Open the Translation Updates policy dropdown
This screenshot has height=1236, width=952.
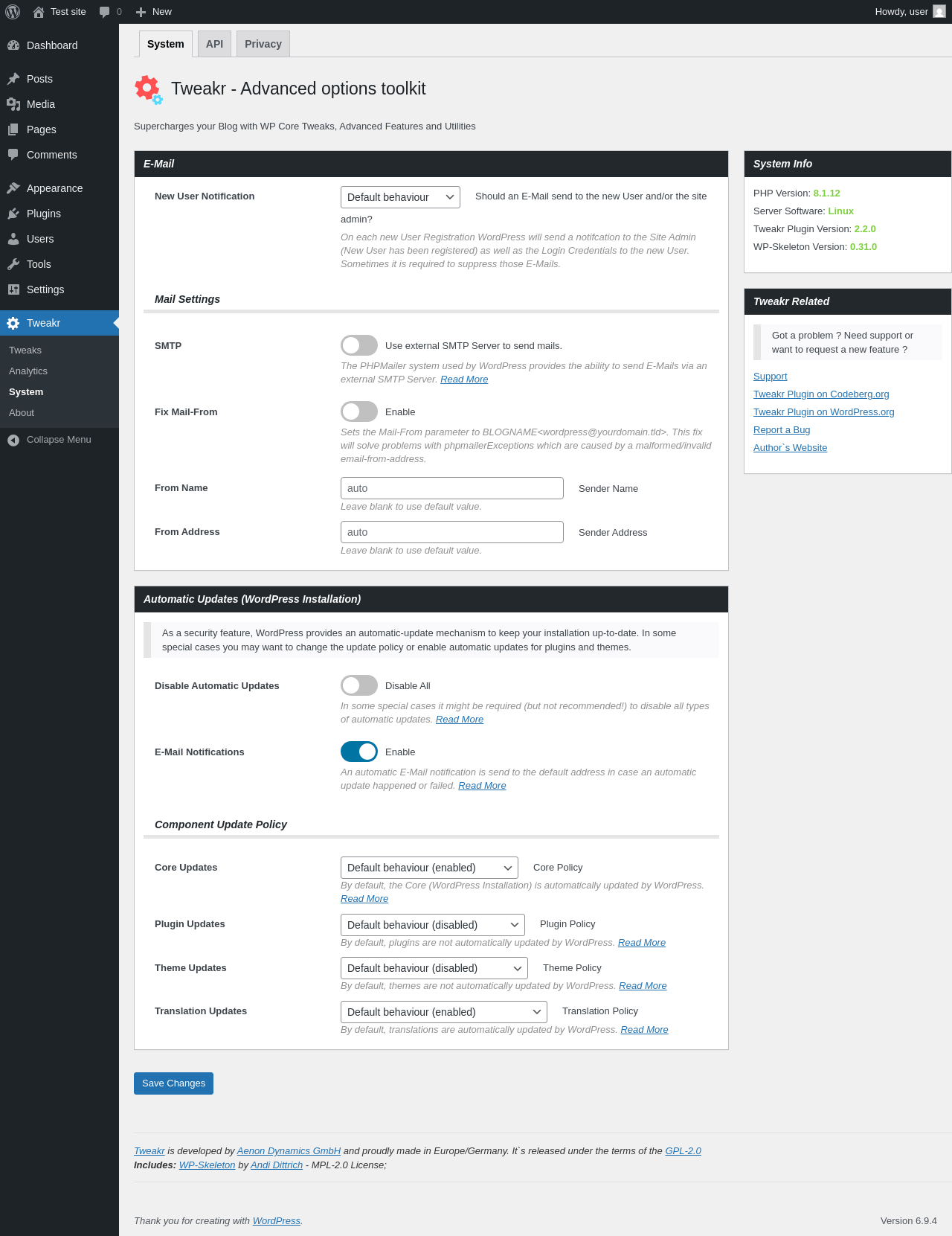click(444, 1012)
